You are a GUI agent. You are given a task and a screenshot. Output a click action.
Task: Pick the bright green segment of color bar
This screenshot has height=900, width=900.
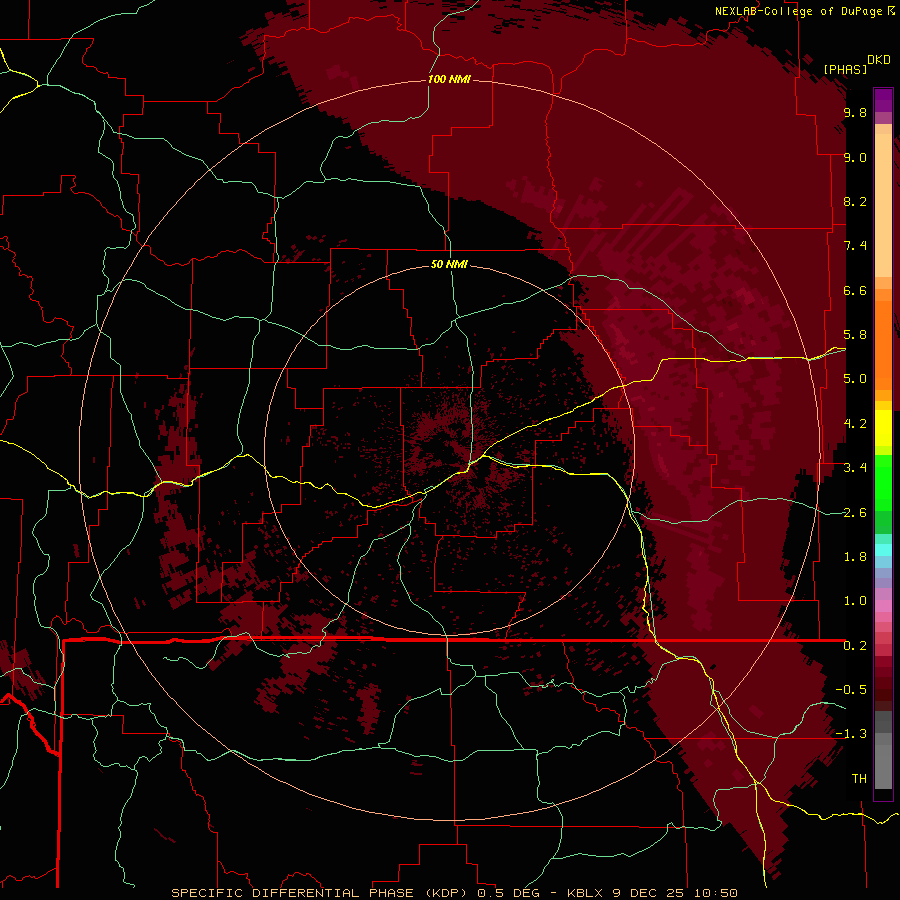pyautogui.click(x=883, y=482)
